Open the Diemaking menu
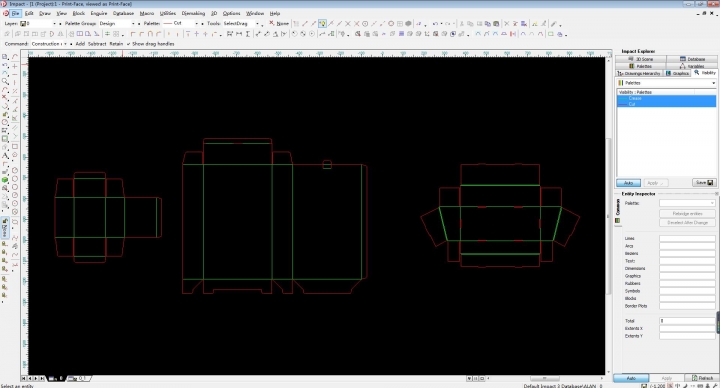The height and width of the screenshot is (388, 720). point(193,13)
